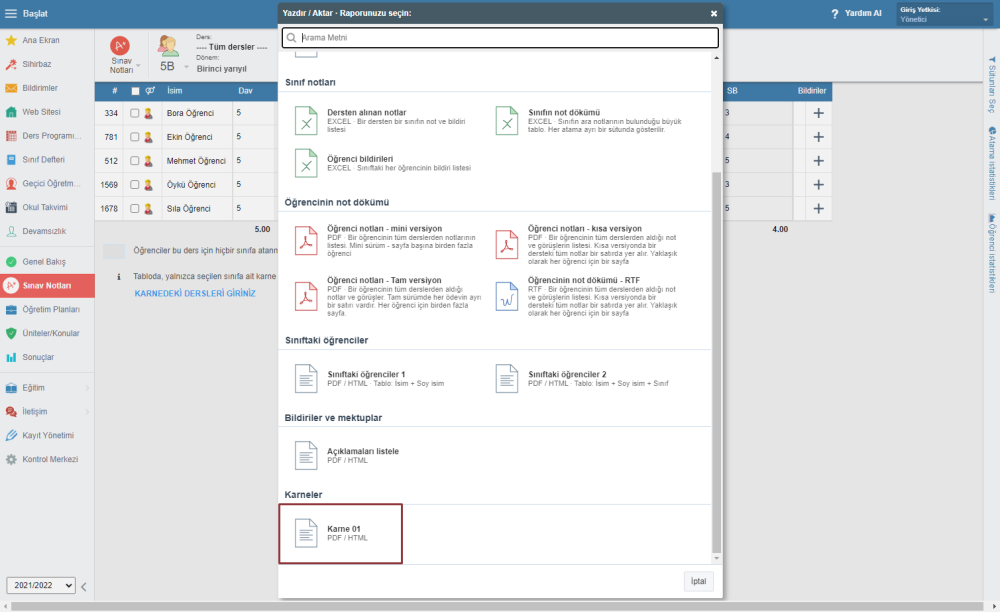
Task: Click the Sınav Notları red toolbar icon
Action: (120, 46)
